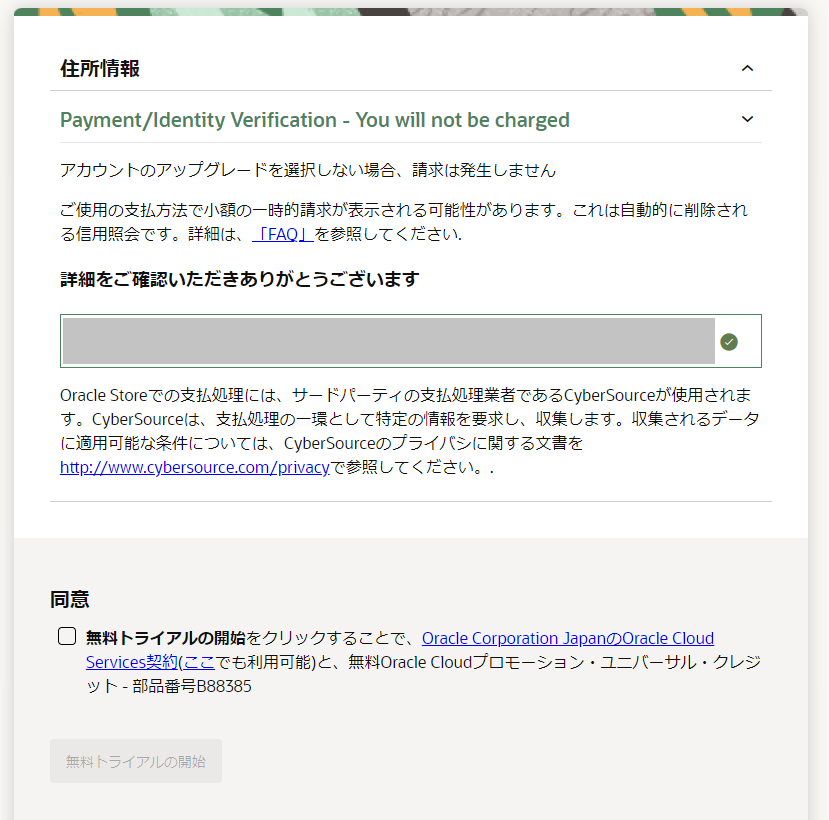Click the 住所情報 section heading
The height and width of the screenshot is (820, 829).
pyautogui.click(x=100, y=69)
